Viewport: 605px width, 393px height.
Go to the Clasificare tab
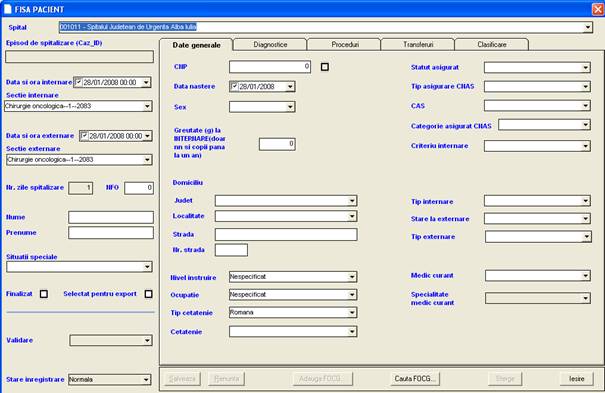coord(492,45)
